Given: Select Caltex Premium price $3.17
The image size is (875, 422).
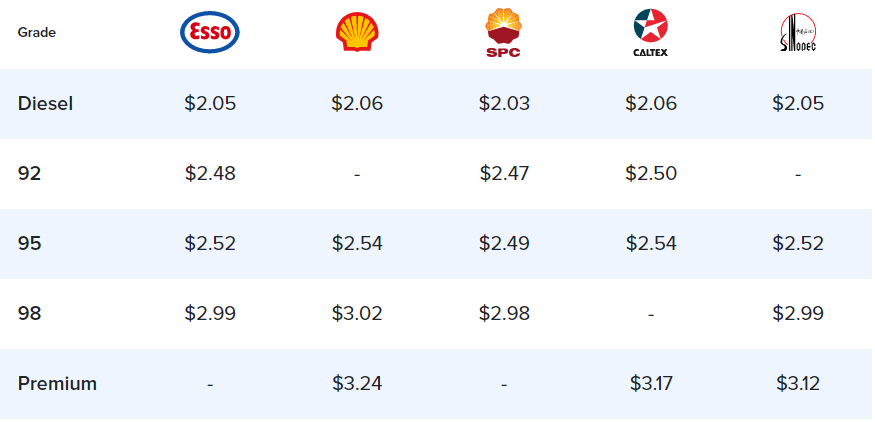Looking at the screenshot, I should point(651,383).
